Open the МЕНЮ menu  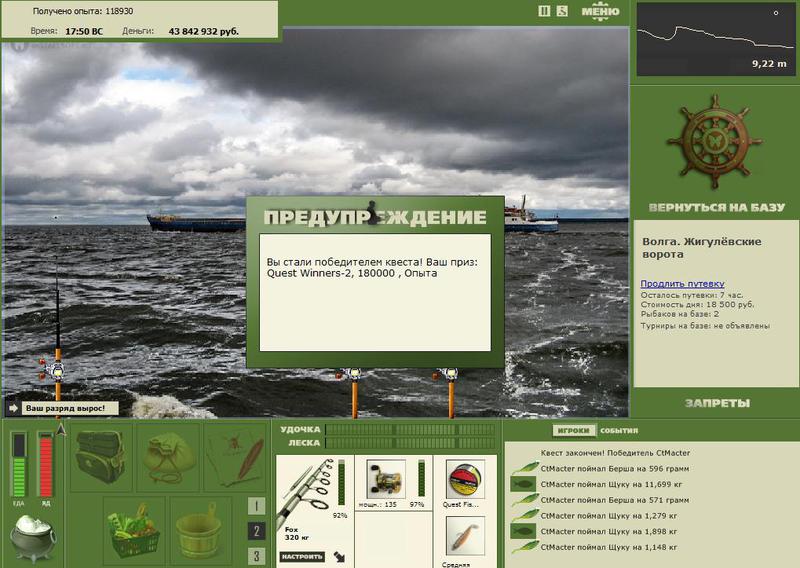point(601,12)
